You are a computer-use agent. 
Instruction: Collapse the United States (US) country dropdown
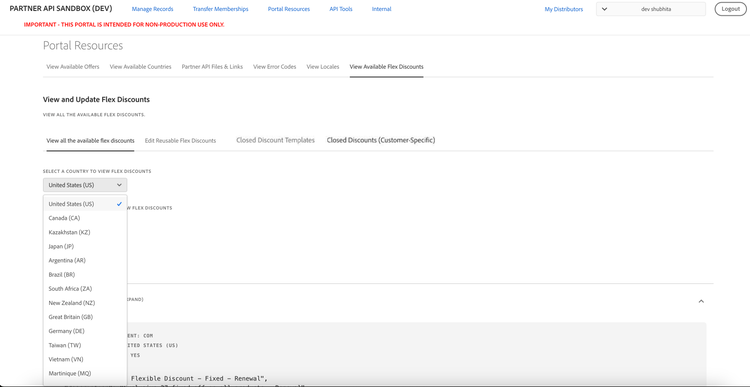(85, 185)
